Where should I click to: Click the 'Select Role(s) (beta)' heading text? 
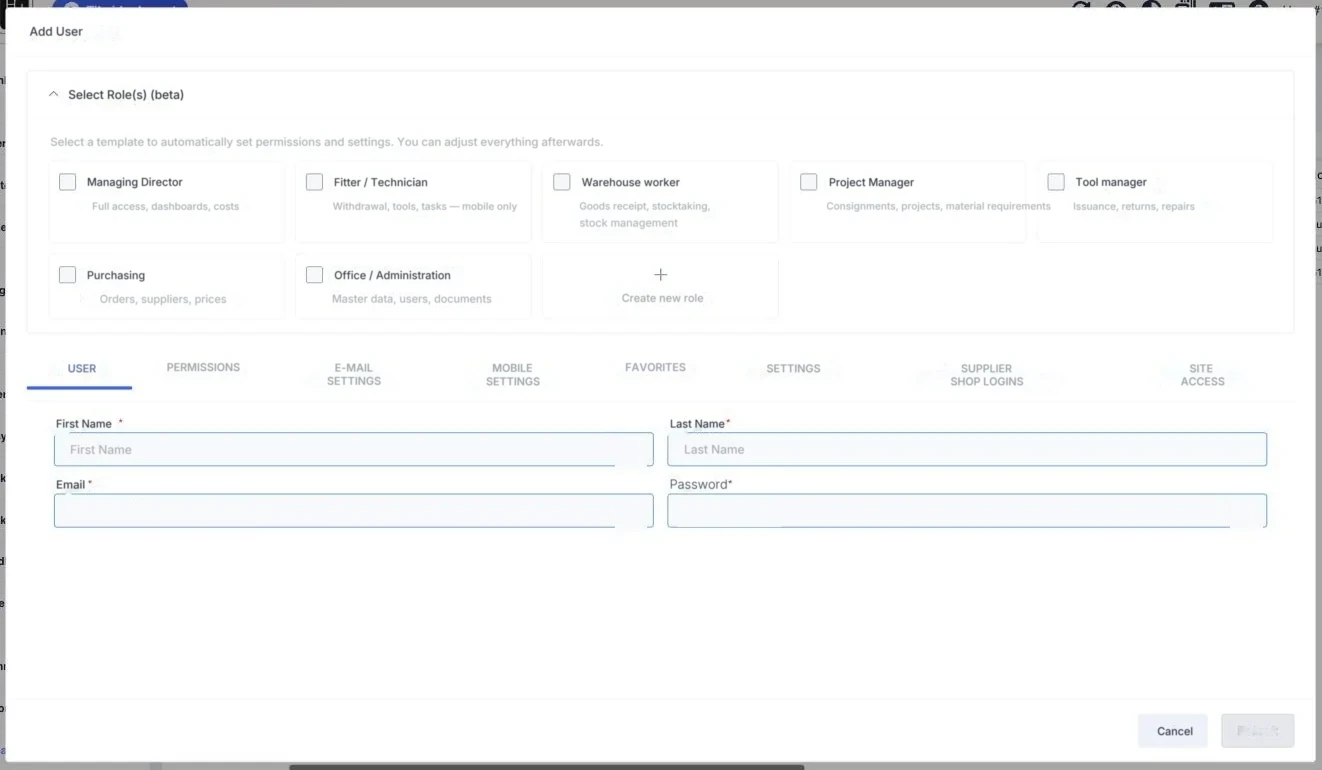click(x=126, y=95)
